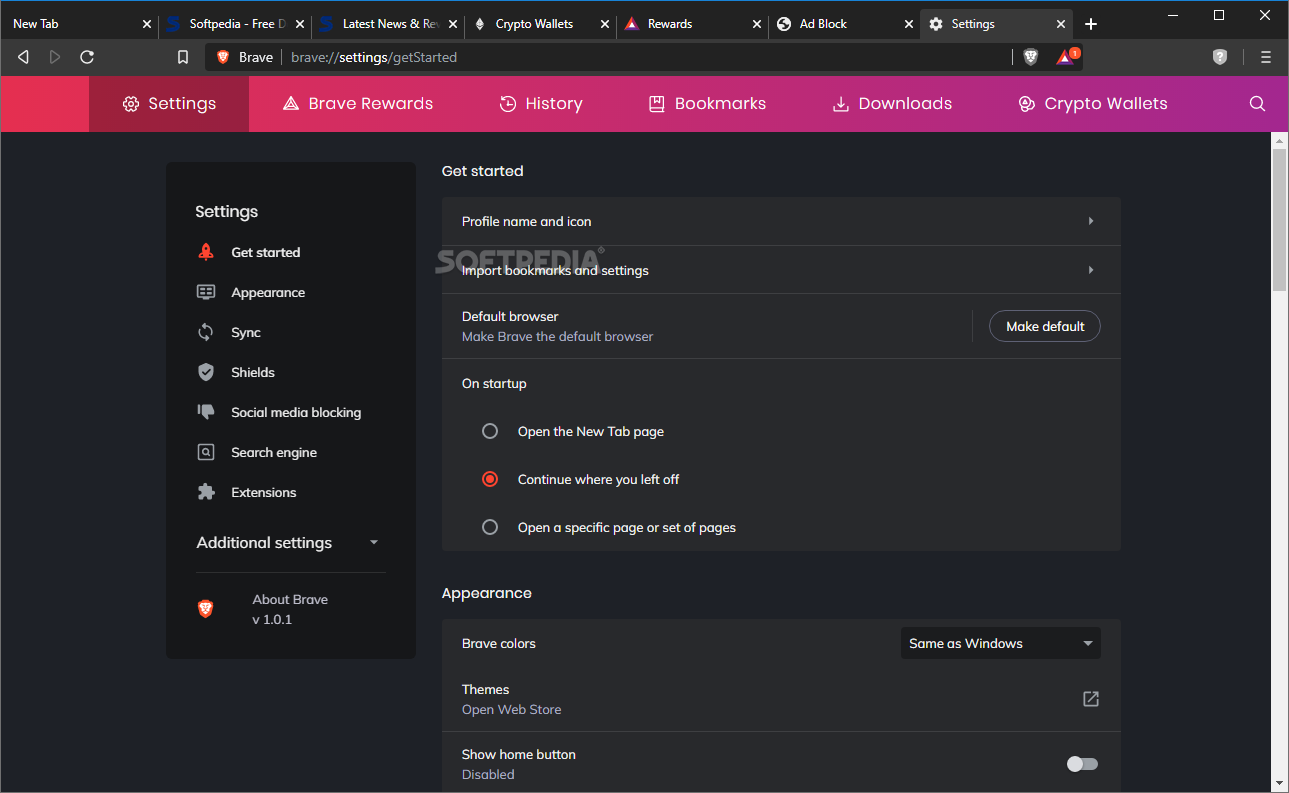Viewport: 1289px width, 793px height.
Task: Reload the current page
Action: pos(87,57)
